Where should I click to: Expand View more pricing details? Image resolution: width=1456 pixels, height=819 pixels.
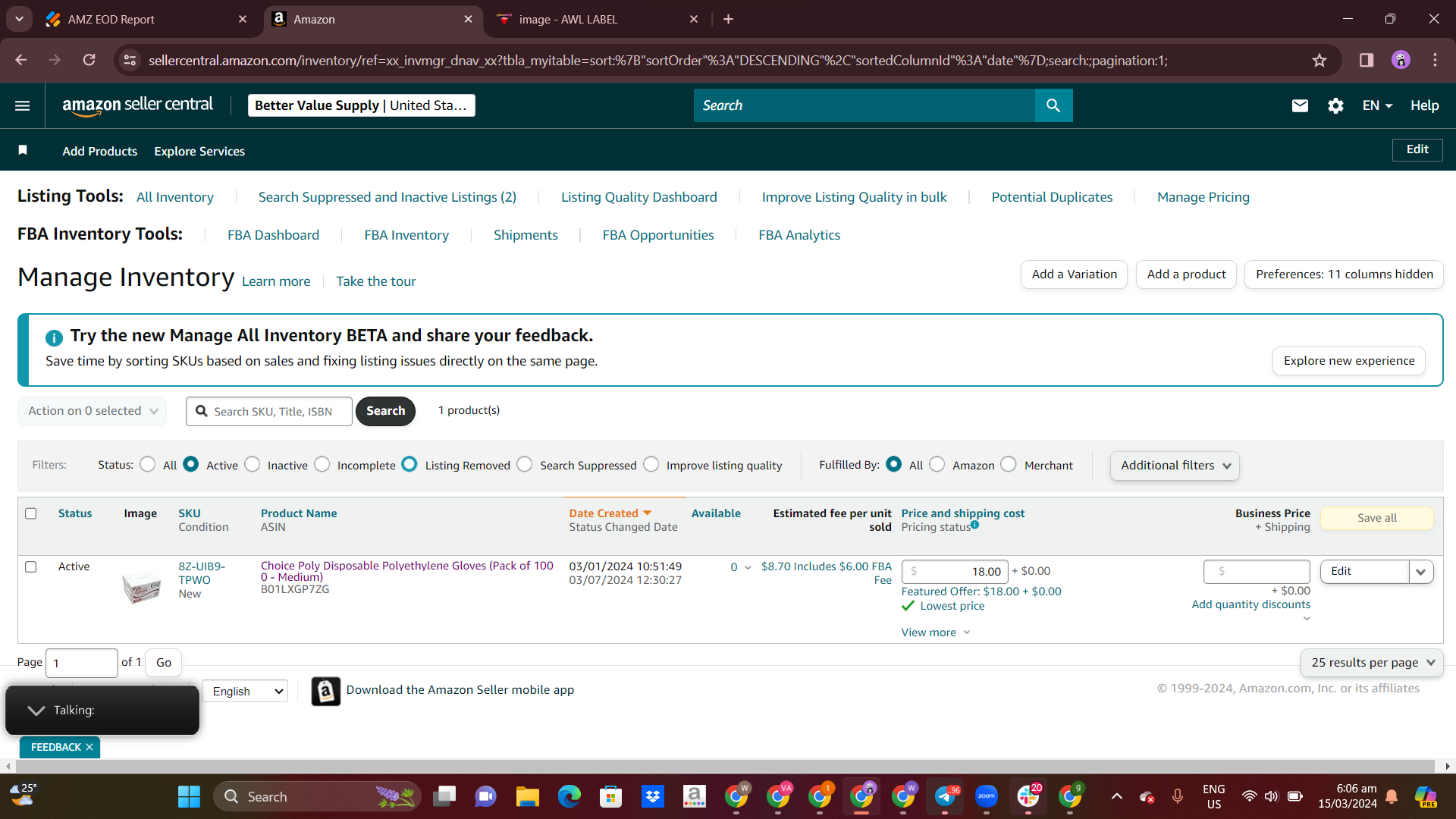point(936,632)
